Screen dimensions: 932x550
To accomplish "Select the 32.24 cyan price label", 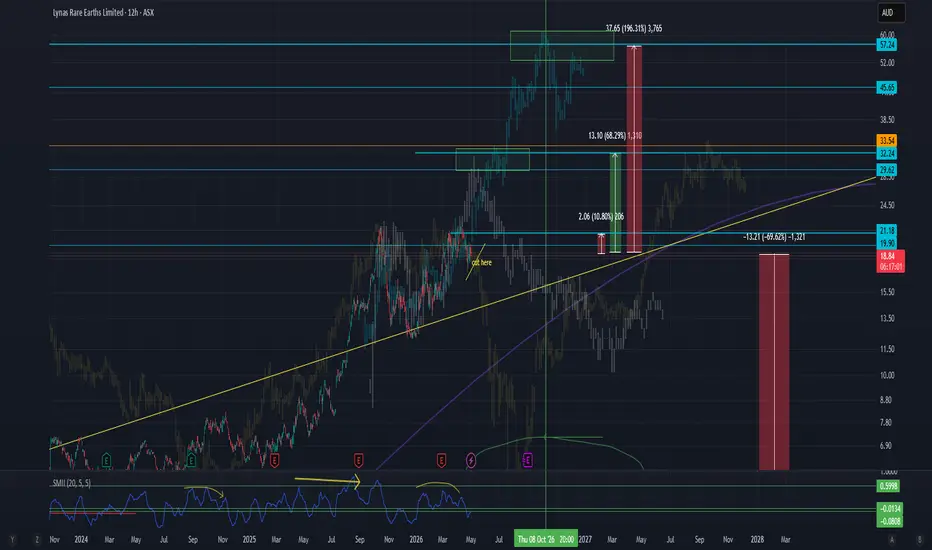I will [887, 153].
